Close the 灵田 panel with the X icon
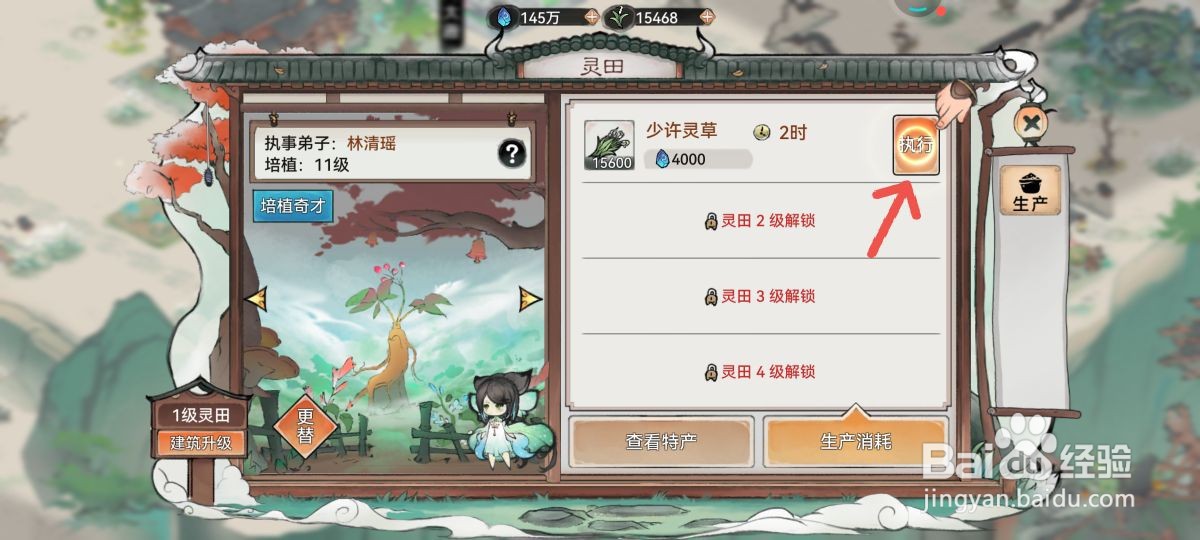This screenshot has width=1200, height=540. (x=1030, y=124)
